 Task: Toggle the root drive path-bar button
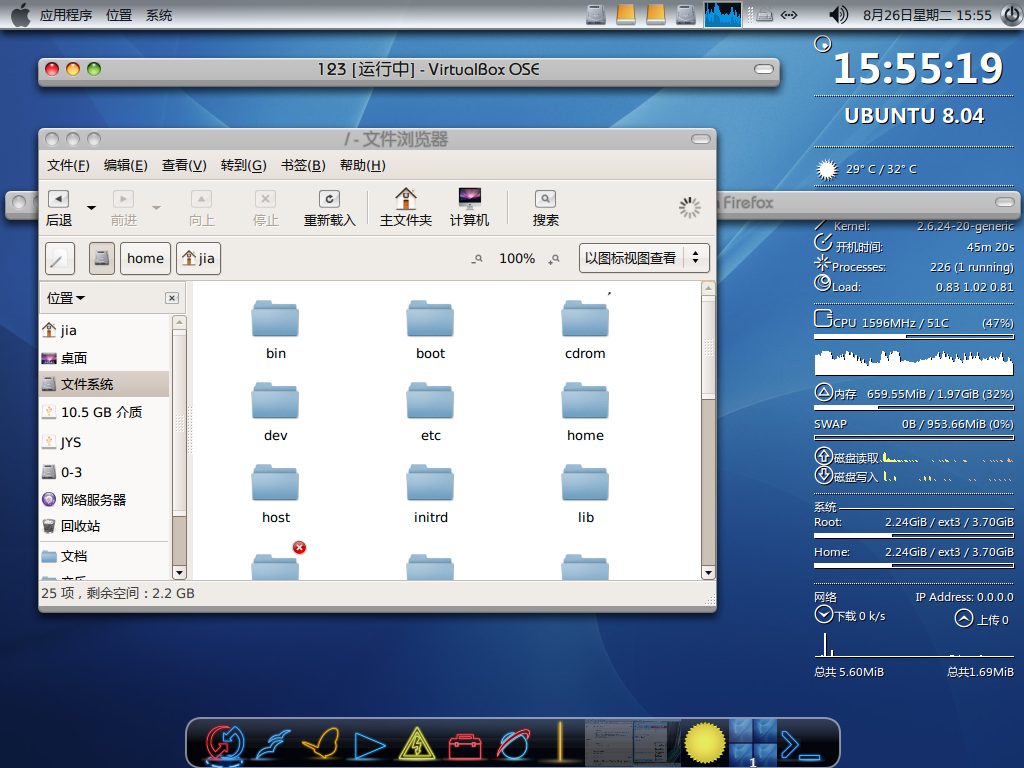tap(101, 259)
